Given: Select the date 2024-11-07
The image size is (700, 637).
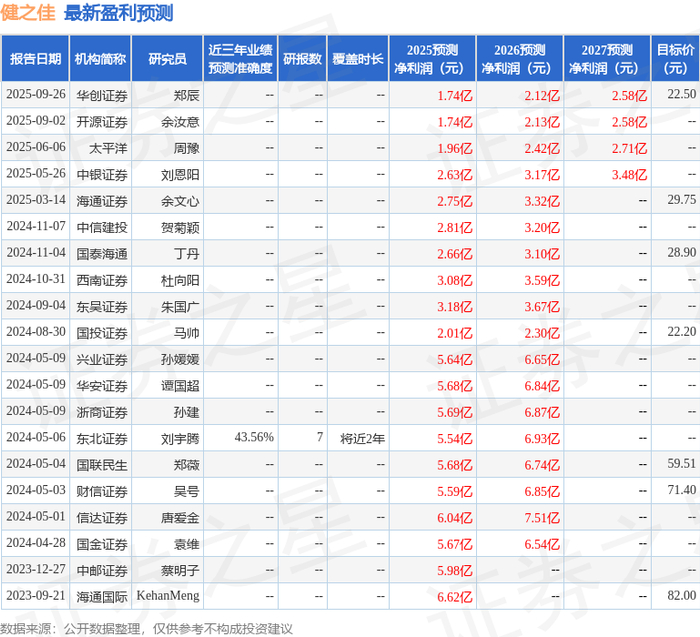Looking at the screenshot, I should (36, 226).
